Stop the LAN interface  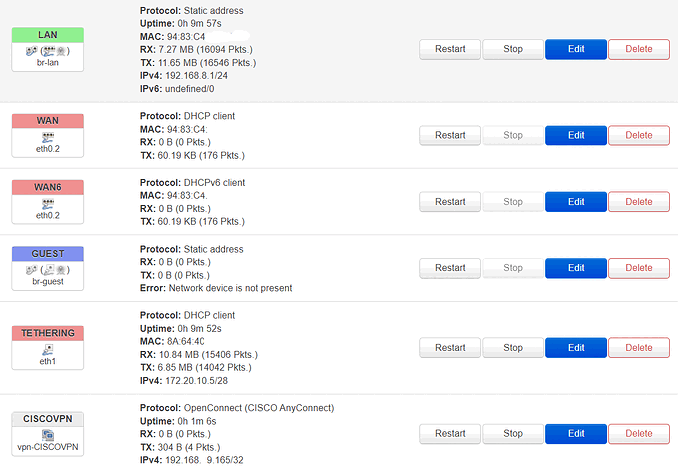tap(513, 49)
